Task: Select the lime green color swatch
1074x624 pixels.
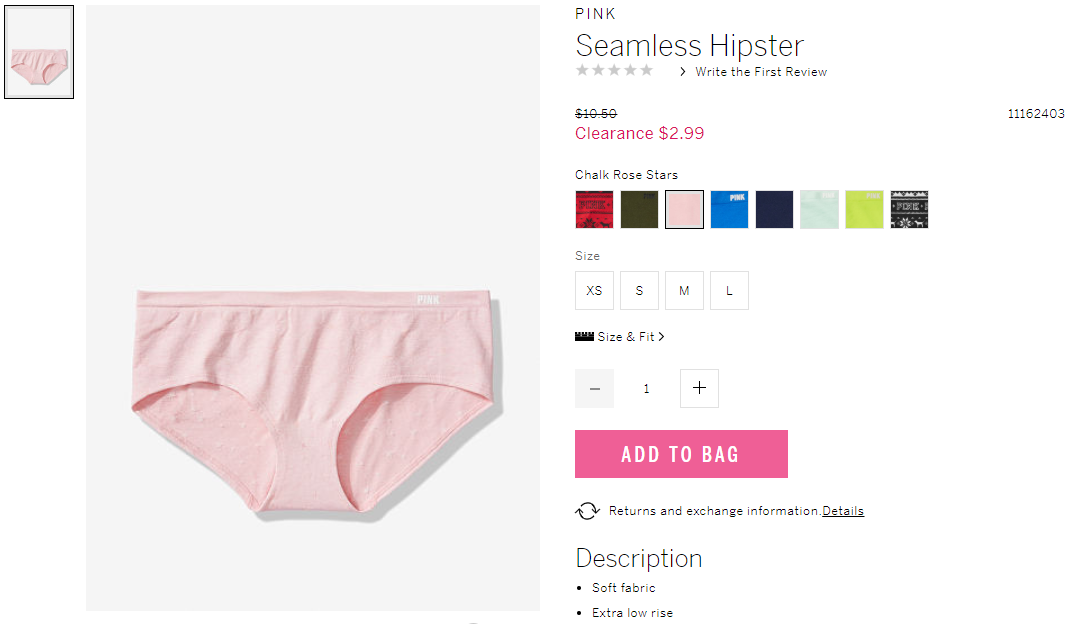Action: pos(864,210)
